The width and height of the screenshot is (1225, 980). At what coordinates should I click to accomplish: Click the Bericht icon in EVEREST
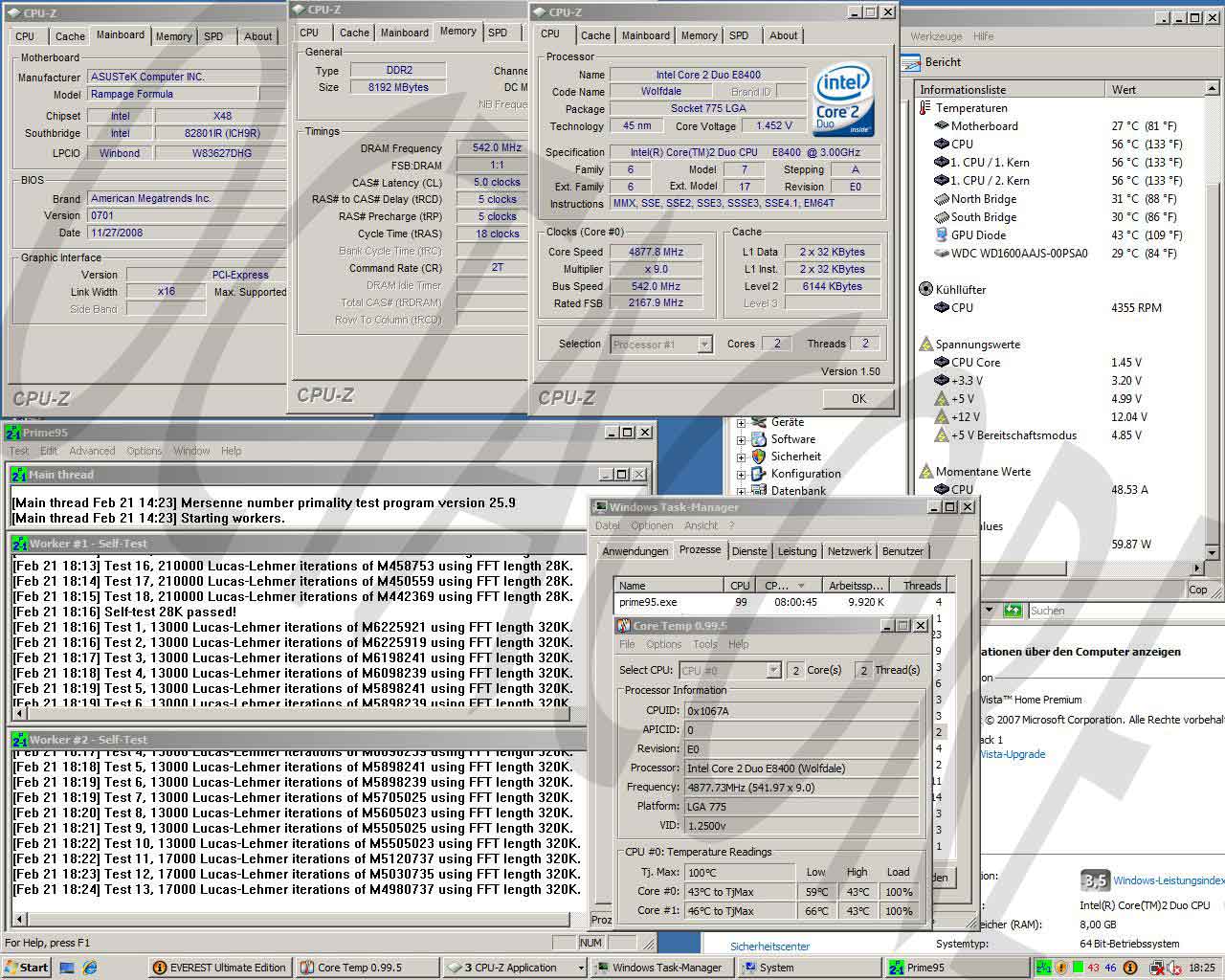coord(911,62)
